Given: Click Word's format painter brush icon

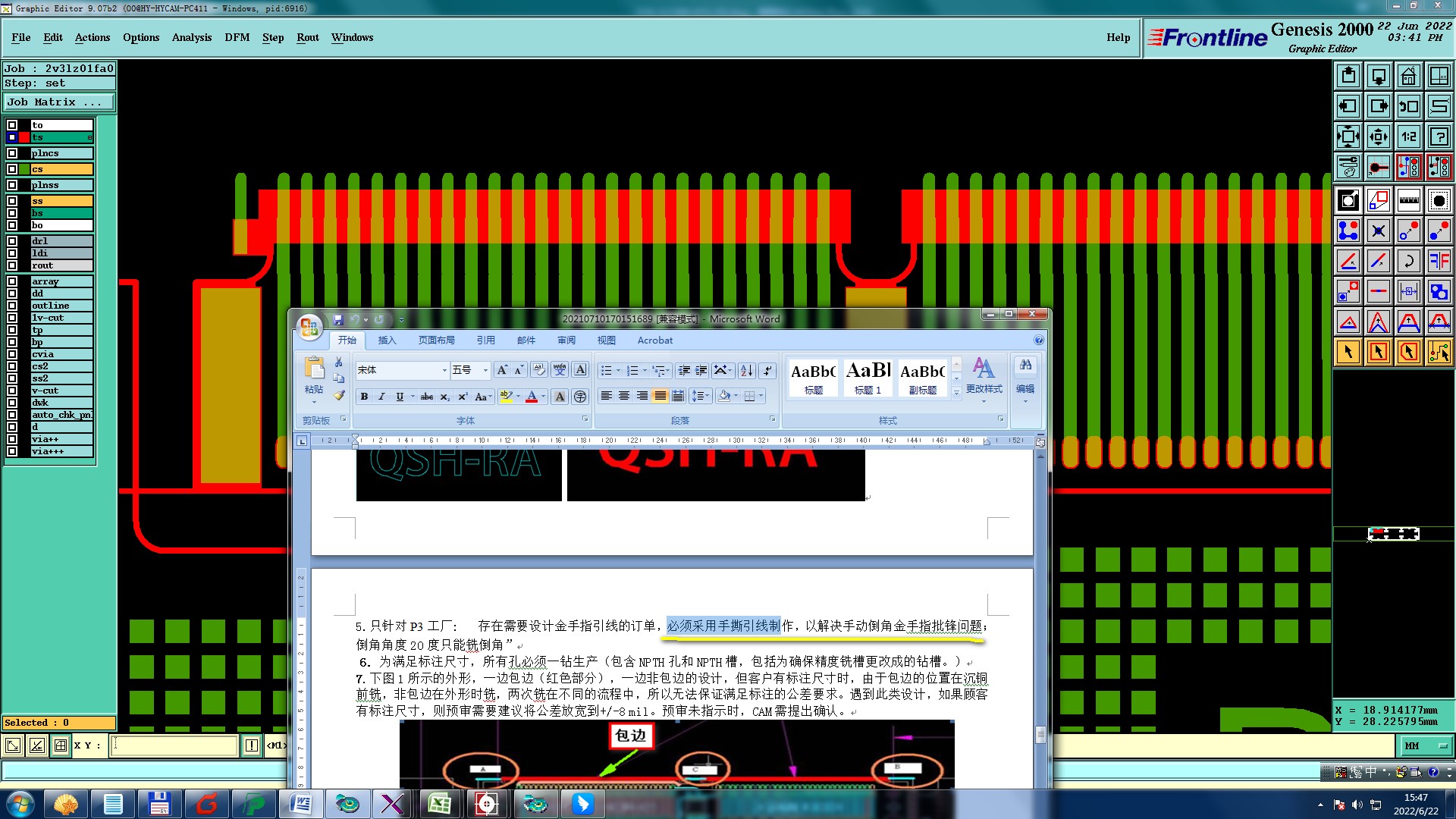Looking at the screenshot, I should 339,395.
